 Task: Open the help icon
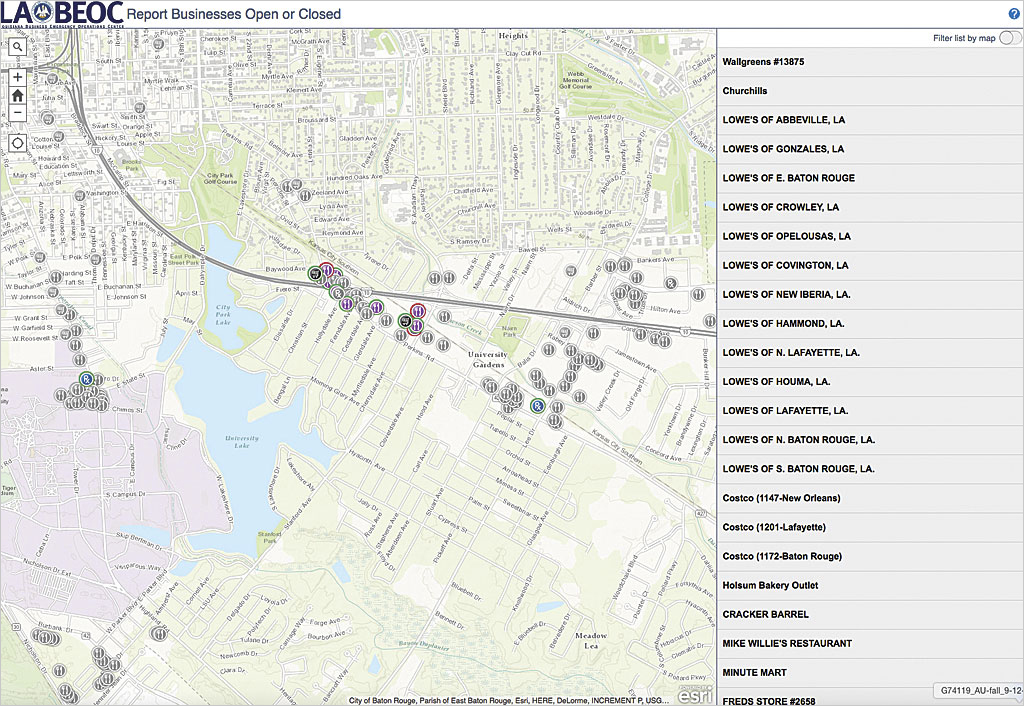click(1014, 14)
